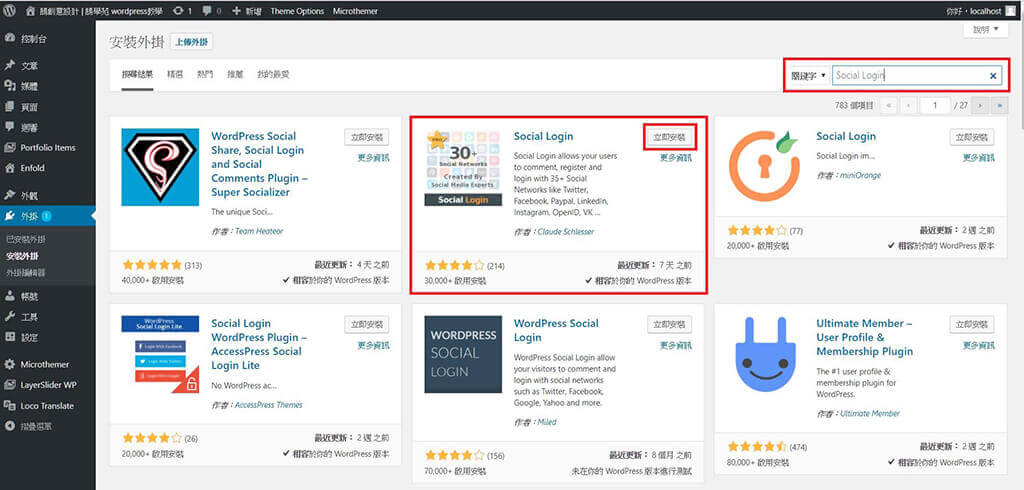Open 文章 posts via pin icon

click(x=10, y=65)
